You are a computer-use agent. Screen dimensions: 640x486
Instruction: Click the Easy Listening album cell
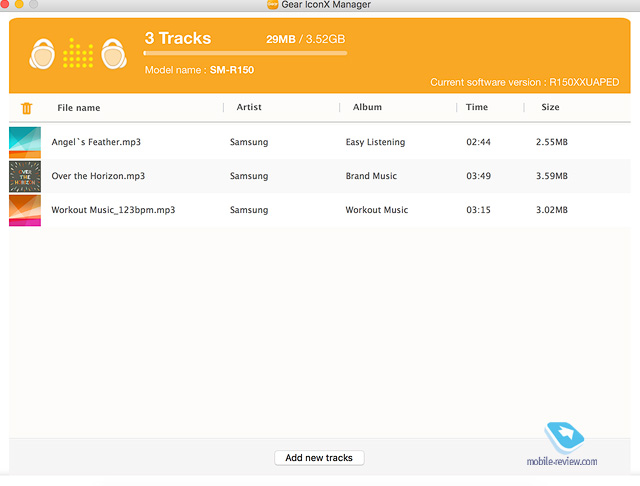375,142
